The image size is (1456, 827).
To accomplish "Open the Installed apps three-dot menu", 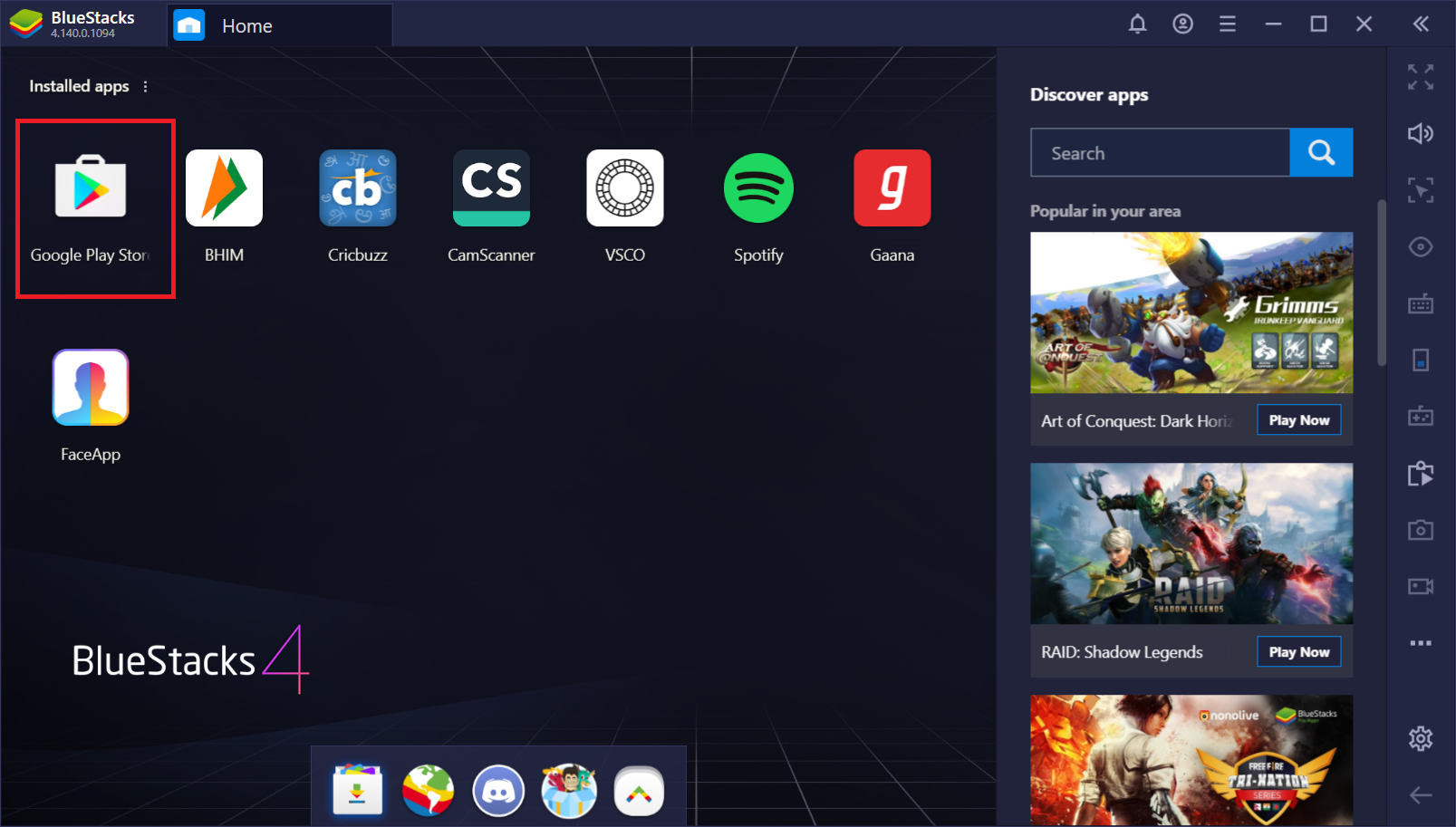I will pyautogui.click(x=145, y=86).
